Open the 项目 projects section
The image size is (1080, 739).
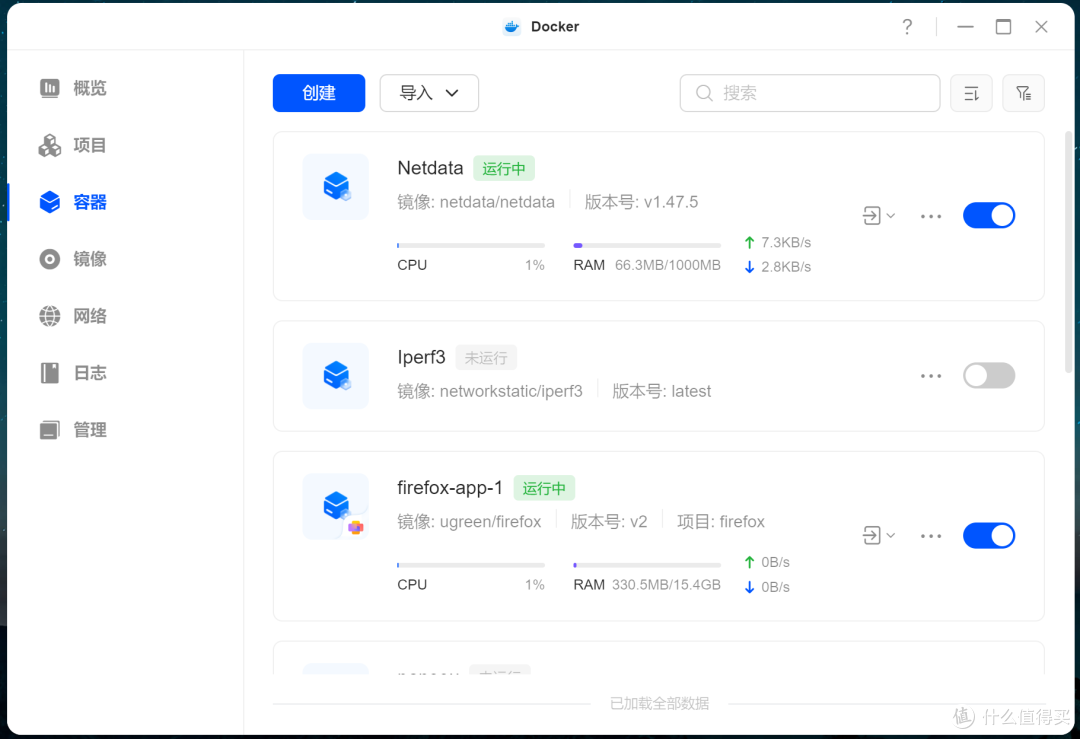click(x=72, y=145)
